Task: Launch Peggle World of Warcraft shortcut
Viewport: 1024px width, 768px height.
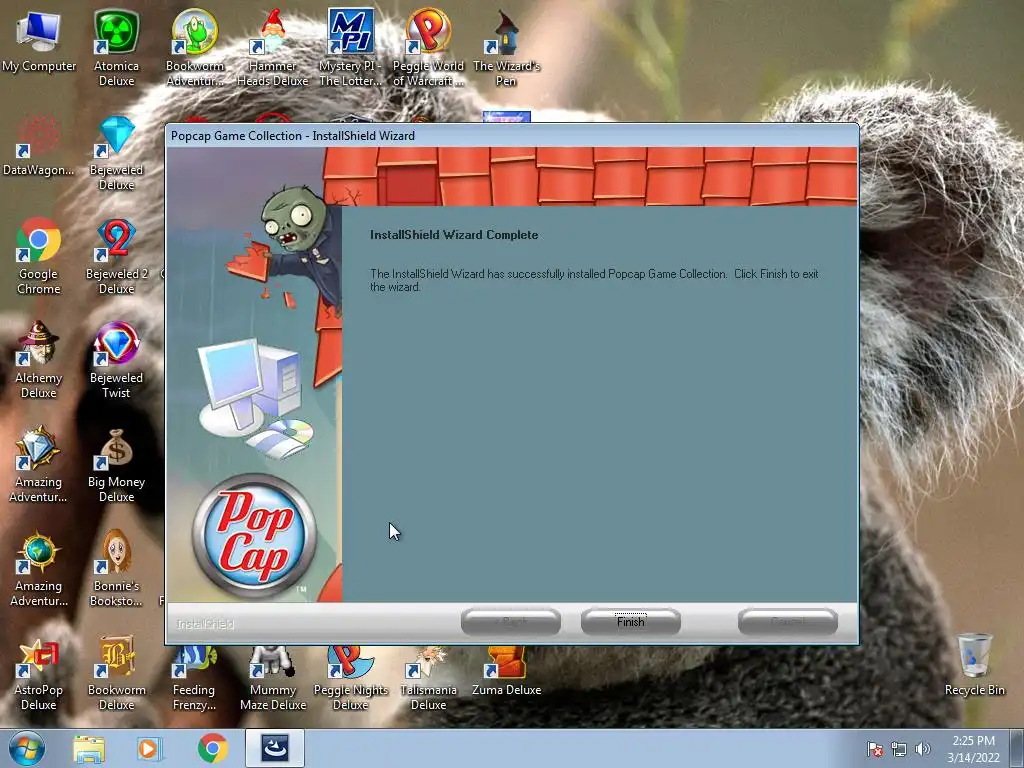Action: [x=428, y=48]
